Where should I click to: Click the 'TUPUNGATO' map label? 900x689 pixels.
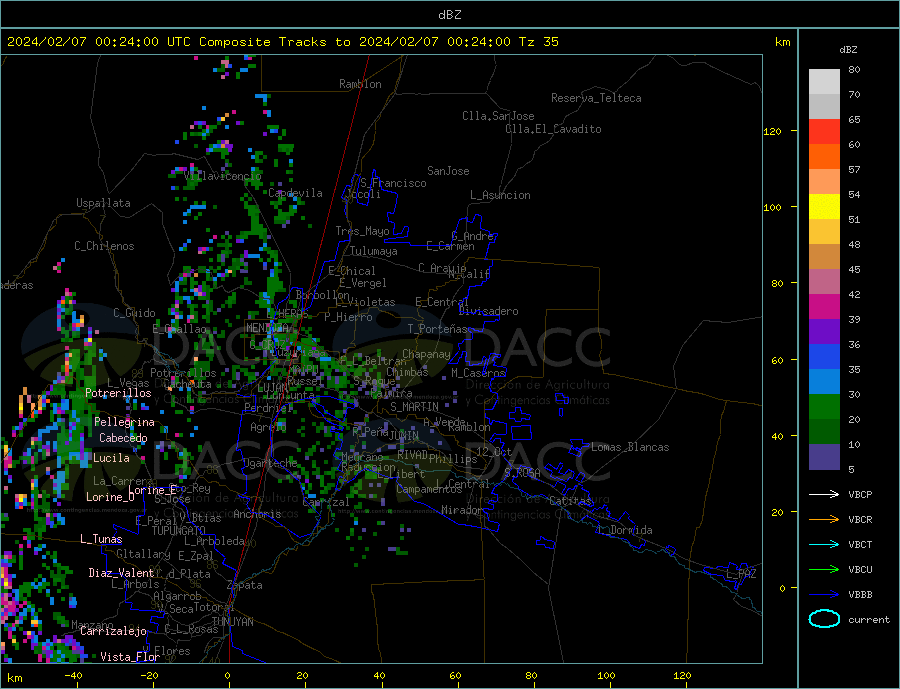coord(179,531)
